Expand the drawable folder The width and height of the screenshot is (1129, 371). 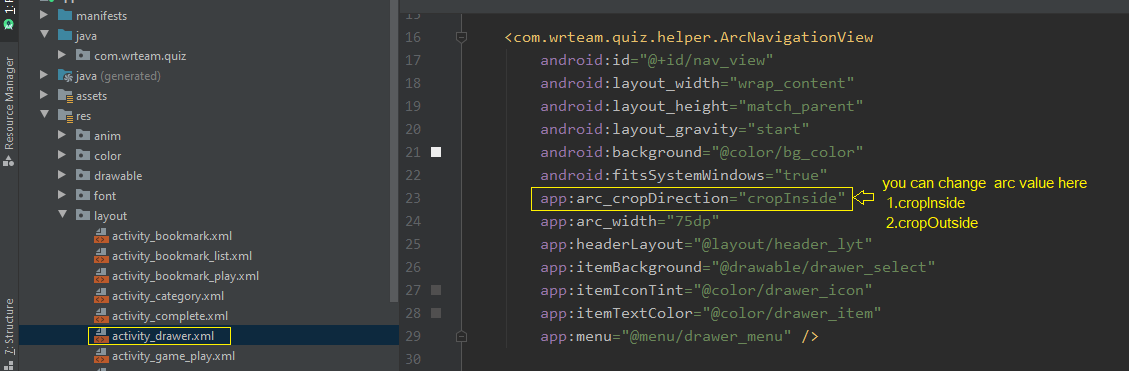[x=63, y=176]
